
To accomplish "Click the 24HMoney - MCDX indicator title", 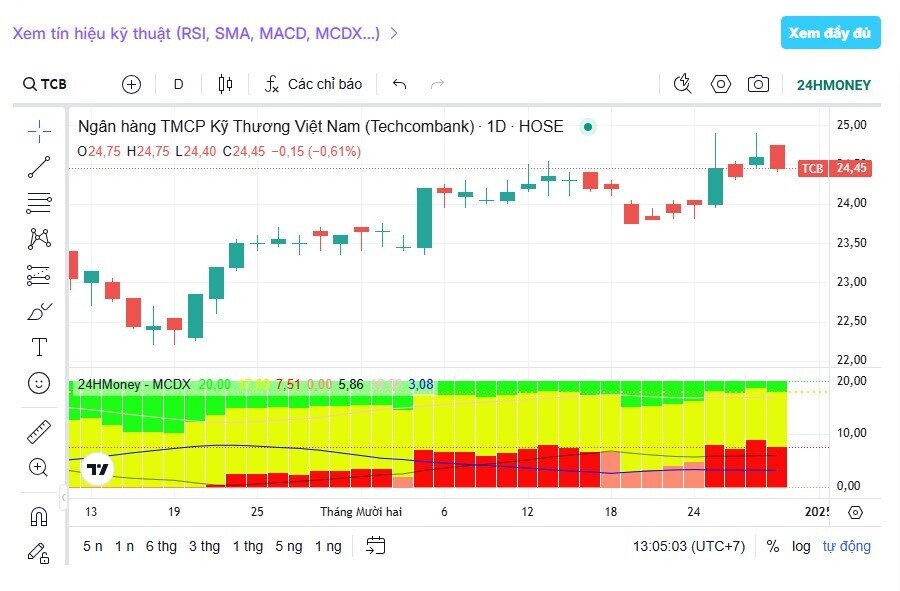I will point(134,384).
